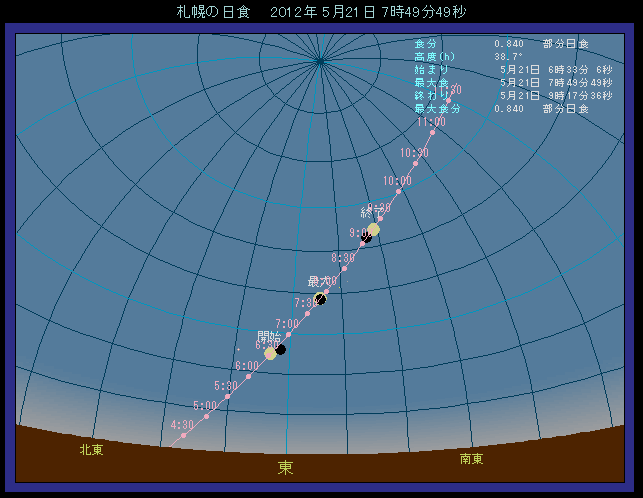The height and width of the screenshot is (498, 643).
Task: Click the 5:30 time marker
Action: tap(228, 396)
